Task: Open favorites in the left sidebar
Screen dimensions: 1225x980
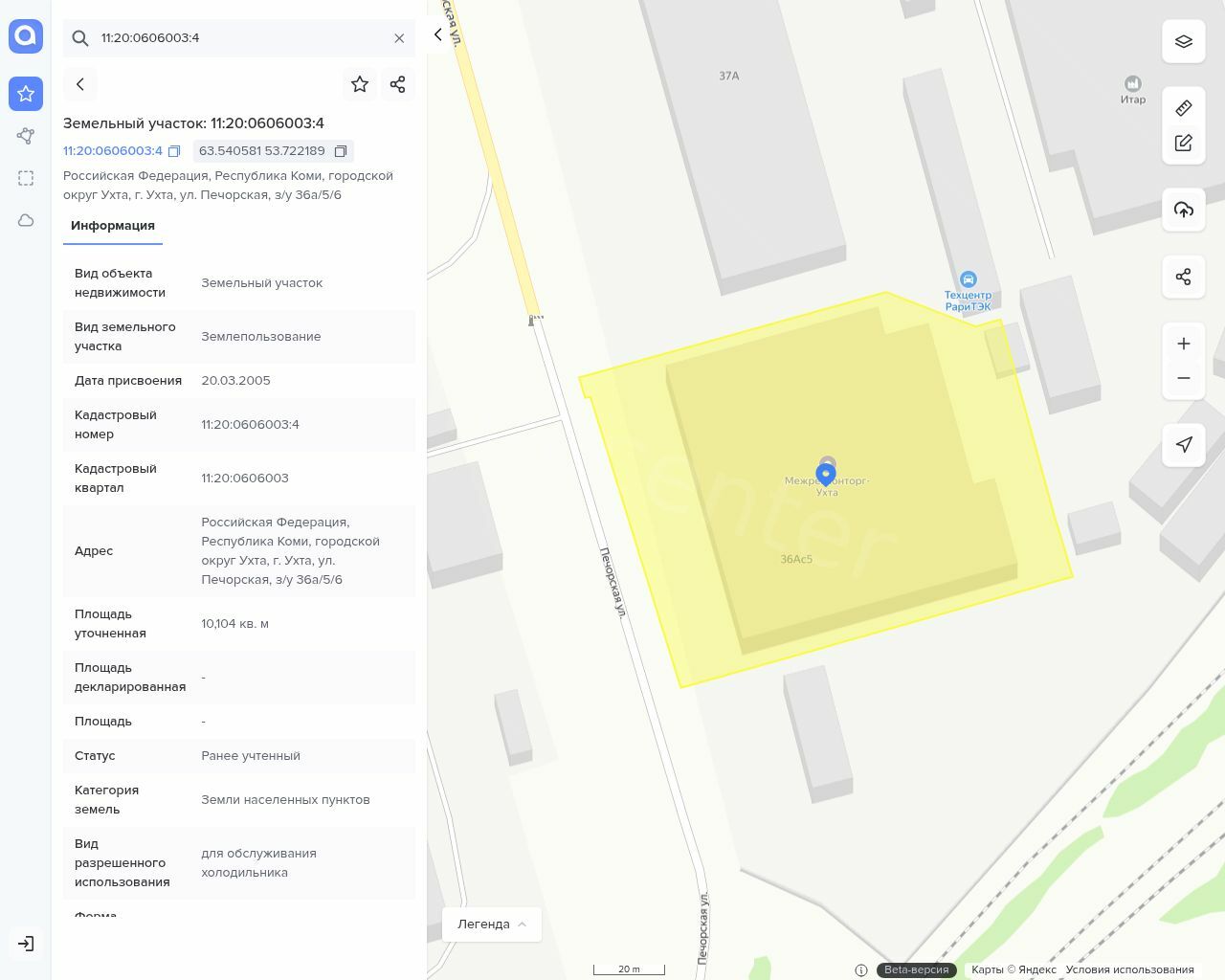Action: 26,94
